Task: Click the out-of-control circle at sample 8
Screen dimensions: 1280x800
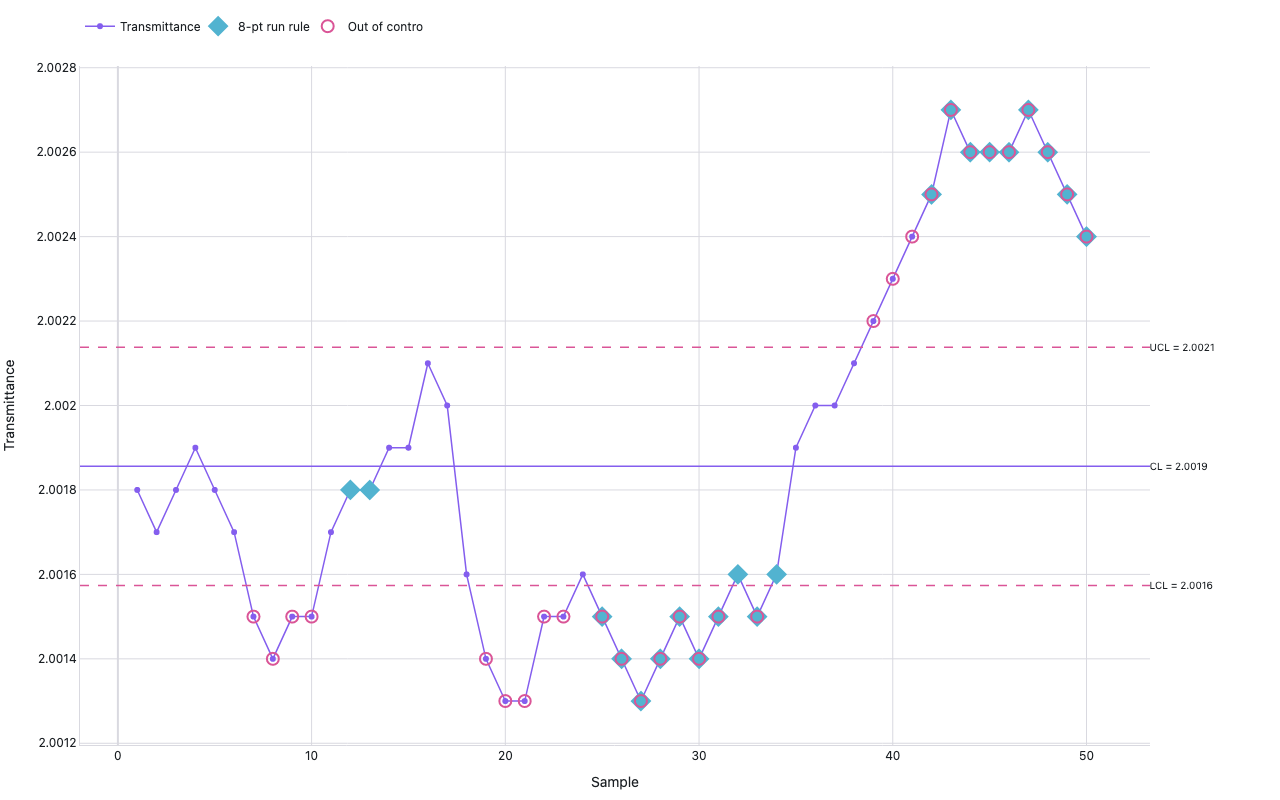Action: [273, 659]
